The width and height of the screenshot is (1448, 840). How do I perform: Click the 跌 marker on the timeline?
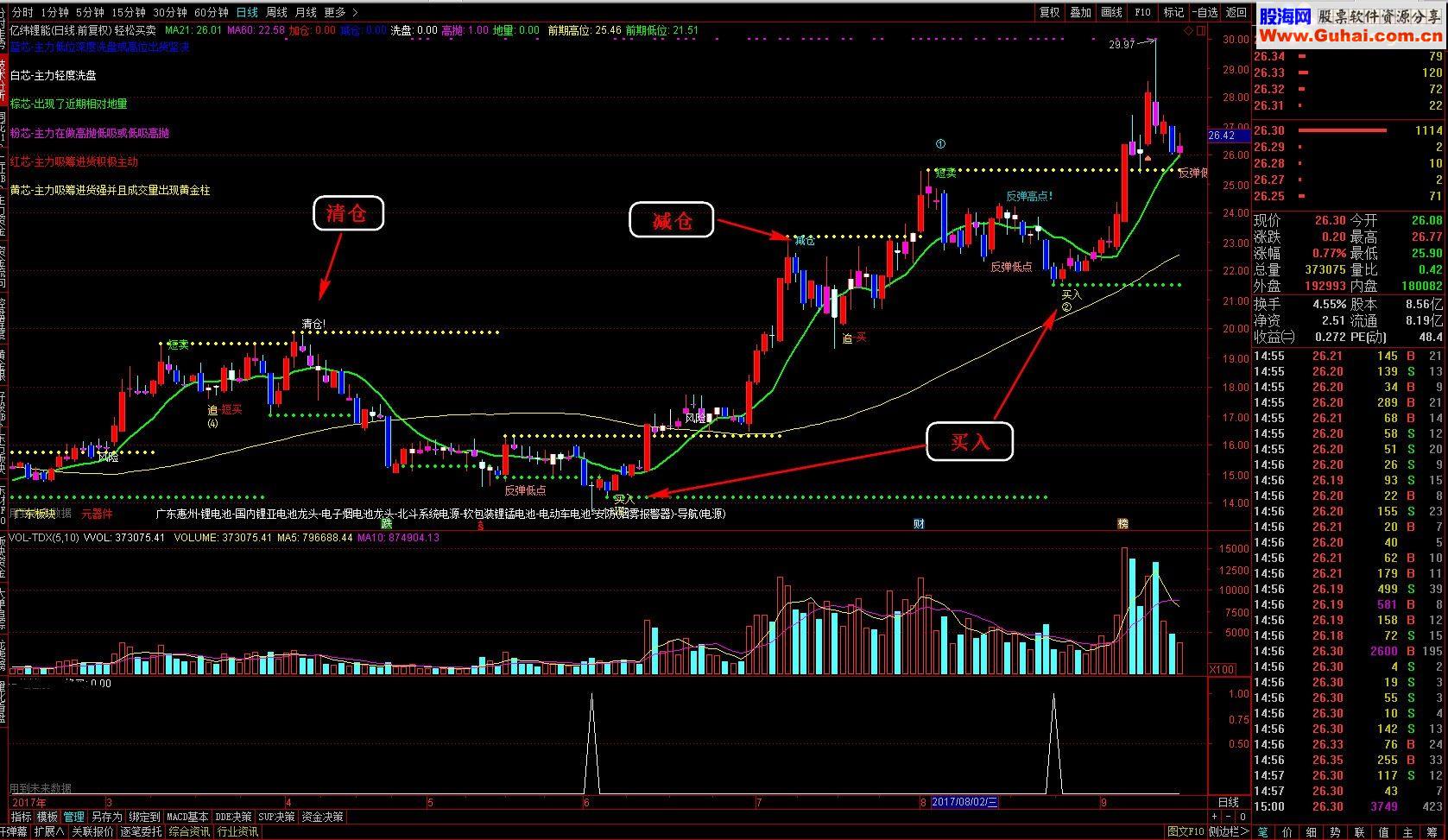(x=387, y=523)
